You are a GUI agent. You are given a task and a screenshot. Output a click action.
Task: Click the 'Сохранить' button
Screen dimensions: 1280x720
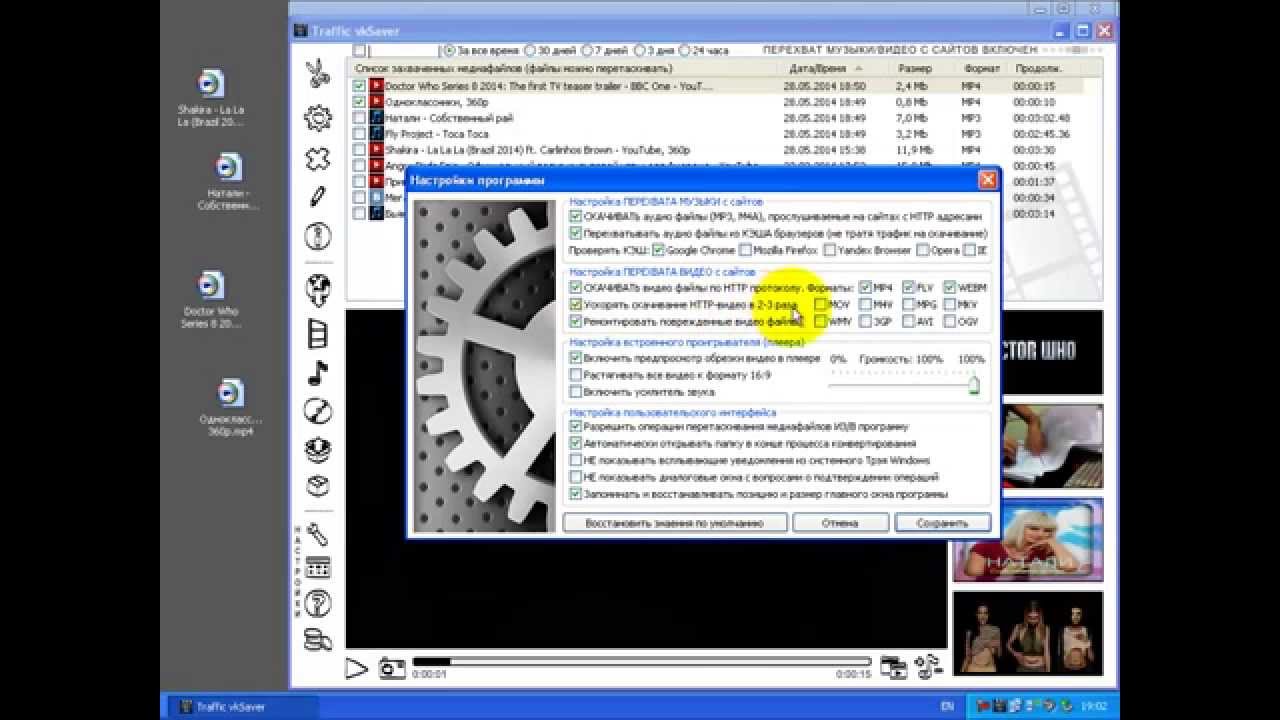pyautogui.click(x=943, y=523)
